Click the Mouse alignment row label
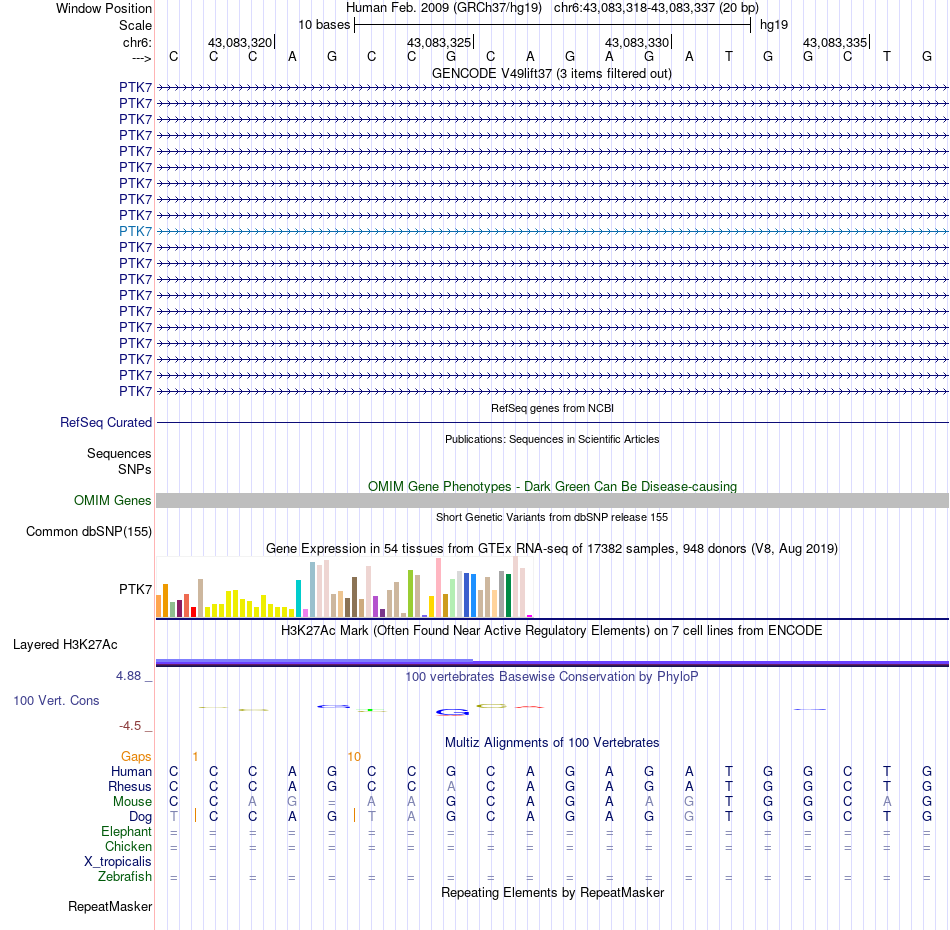Image resolution: width=950 pixels, height=930 pixels. 132,802
